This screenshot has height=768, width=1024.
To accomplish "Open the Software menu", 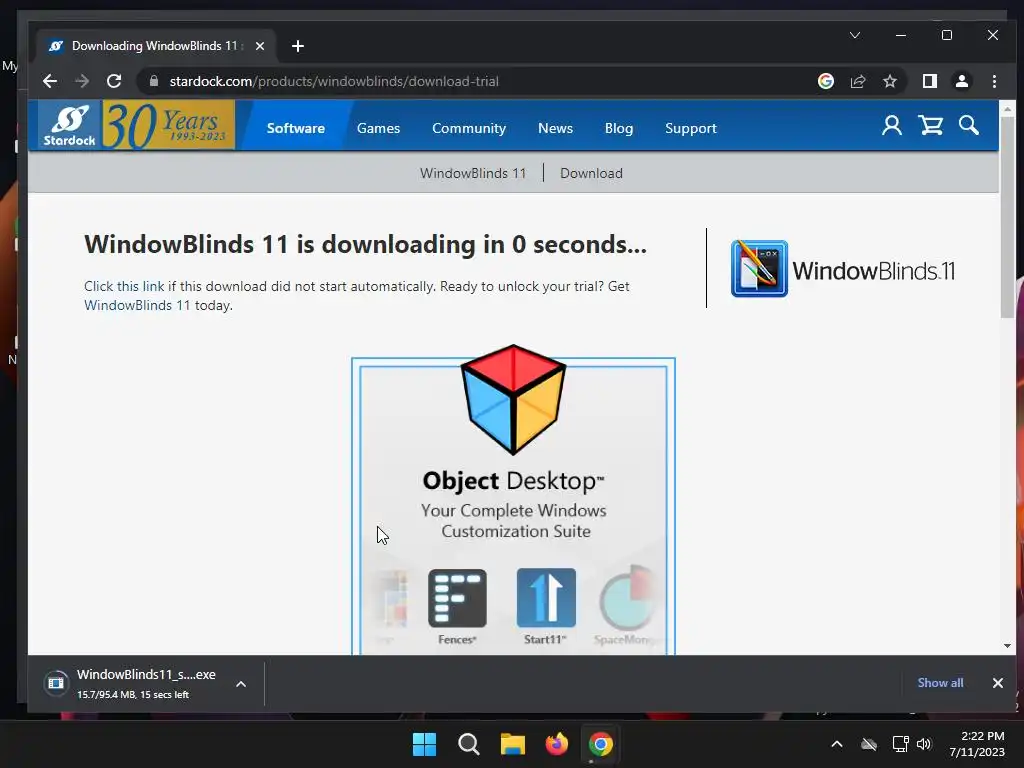I will pos(295,128).
